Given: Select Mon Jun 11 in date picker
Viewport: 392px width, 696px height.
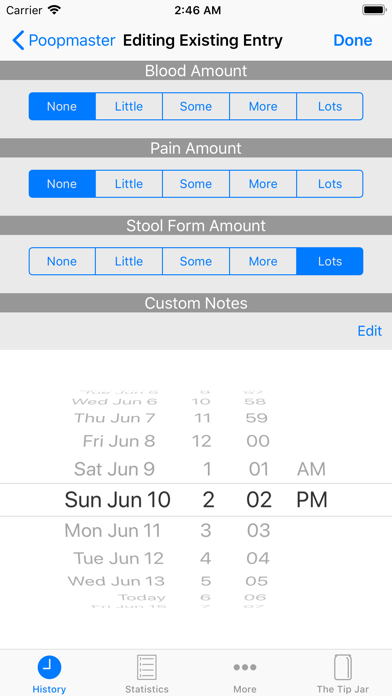Looking at the screenshot, I should click(113, 530).
